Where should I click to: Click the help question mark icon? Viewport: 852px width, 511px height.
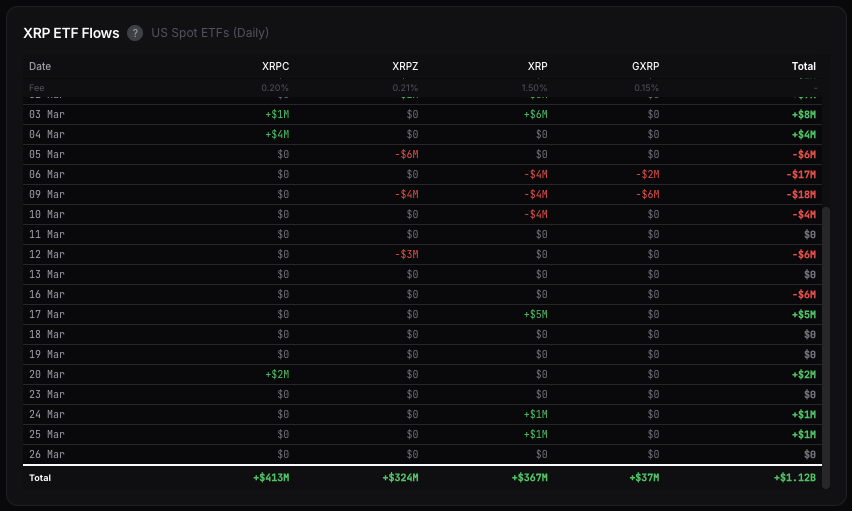click(135, 33)
